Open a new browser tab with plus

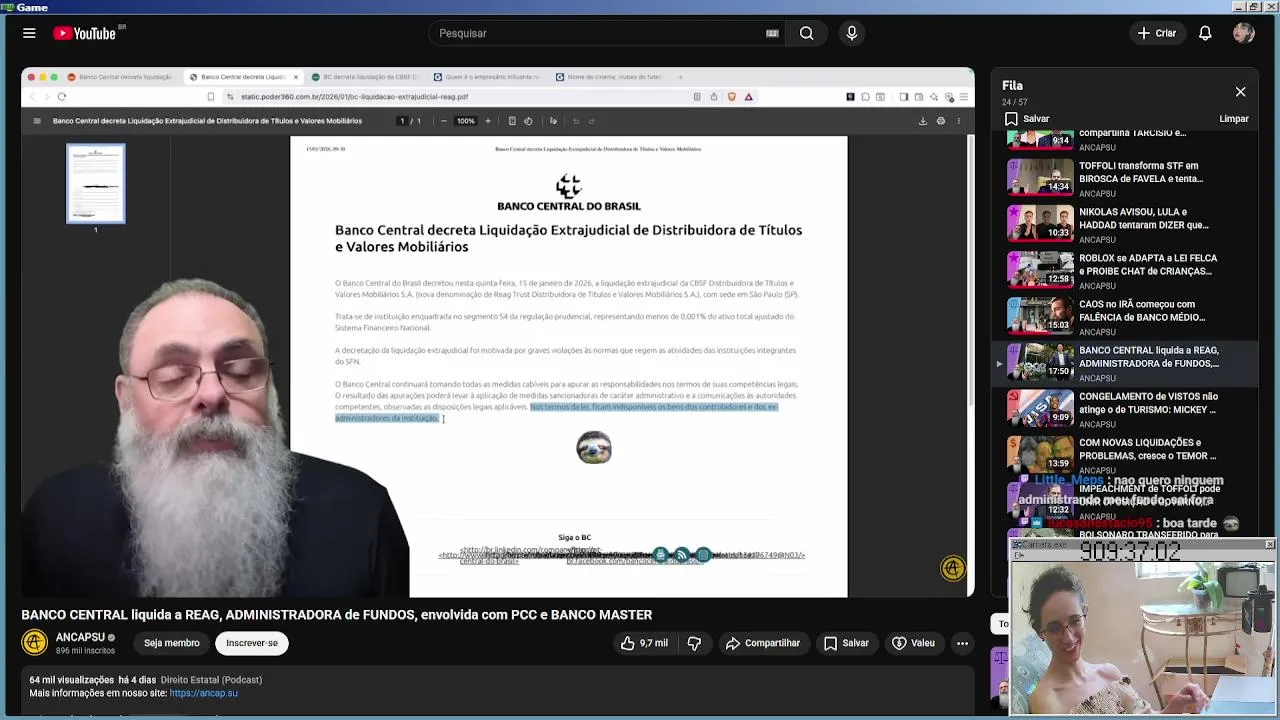click(x=680, y=77)
